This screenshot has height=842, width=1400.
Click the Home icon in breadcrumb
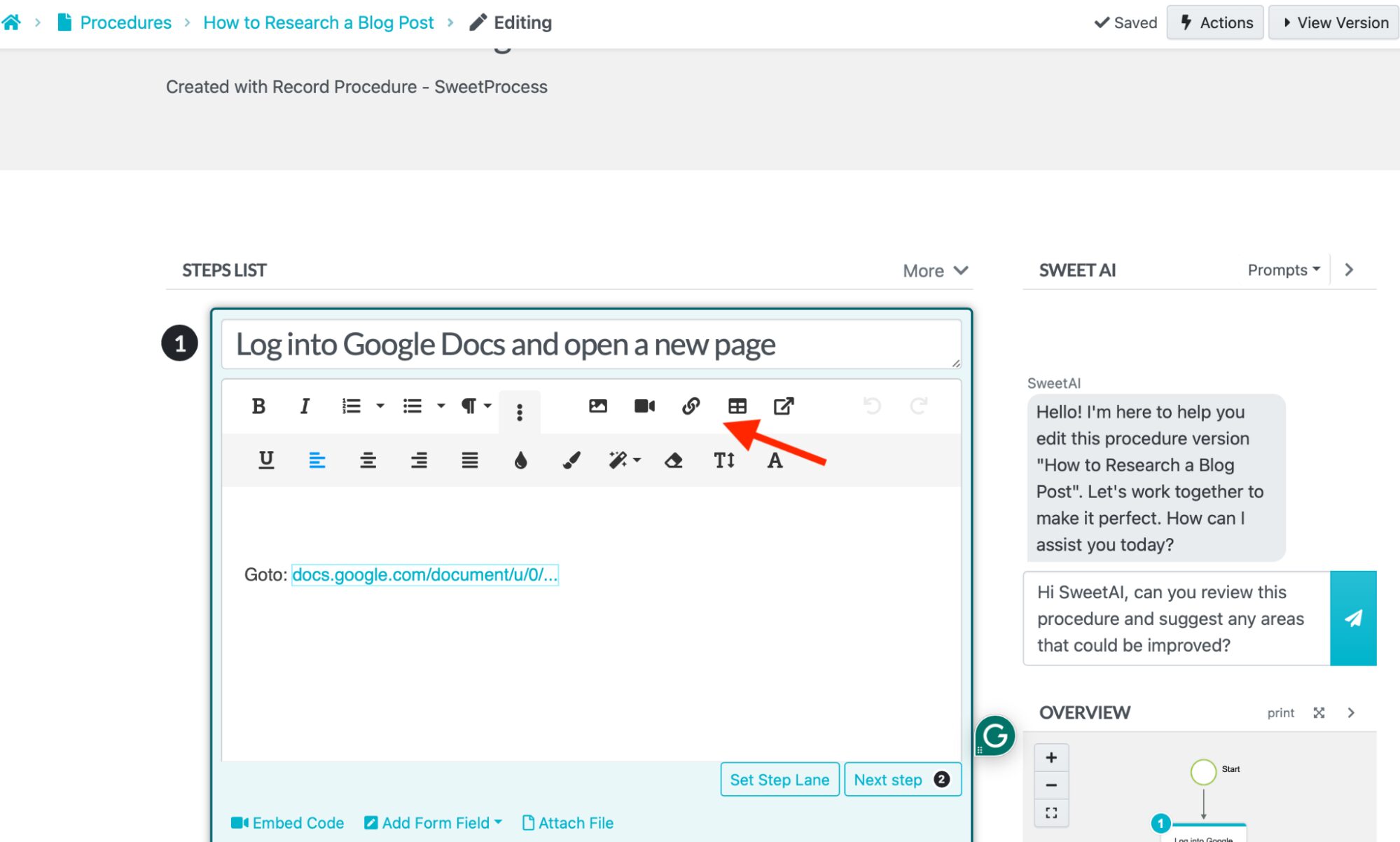[11, 22]
